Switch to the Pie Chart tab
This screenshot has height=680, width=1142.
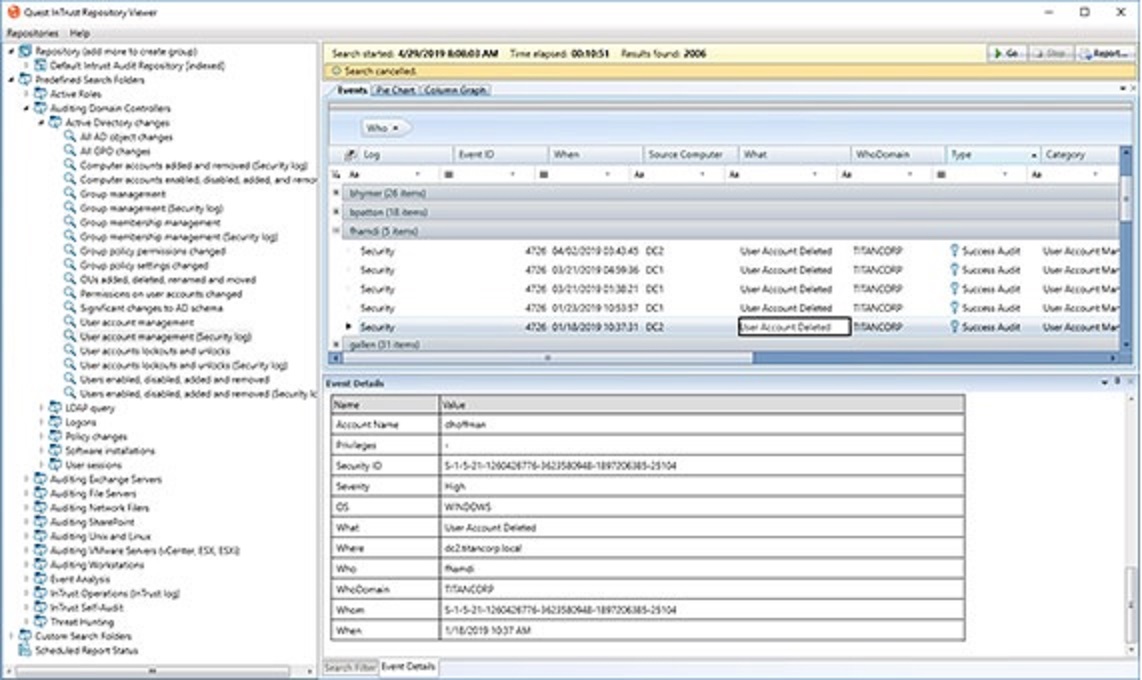[x=395, y=90]
